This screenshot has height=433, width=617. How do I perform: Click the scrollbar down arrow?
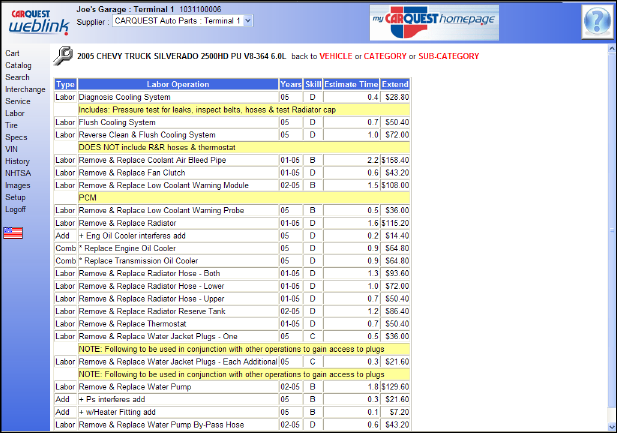[612, 426]
